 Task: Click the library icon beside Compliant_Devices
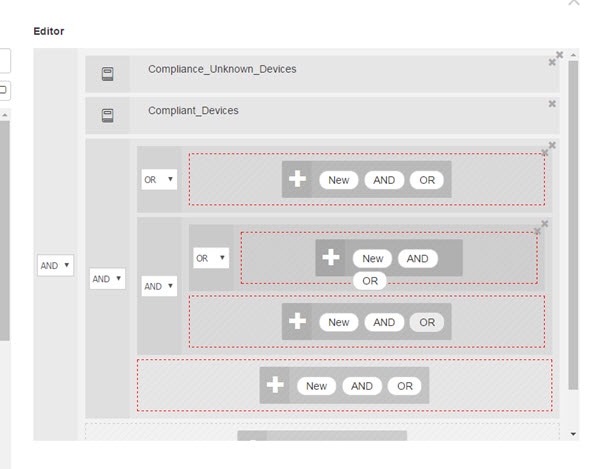(108, 115)
